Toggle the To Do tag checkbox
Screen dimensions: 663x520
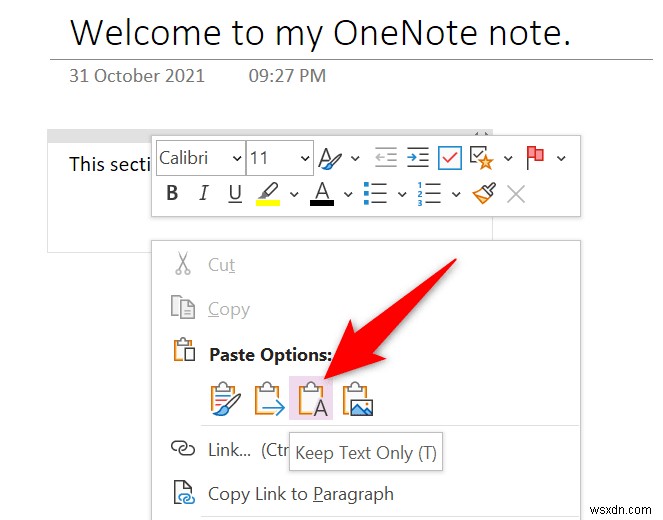(449, 158)
